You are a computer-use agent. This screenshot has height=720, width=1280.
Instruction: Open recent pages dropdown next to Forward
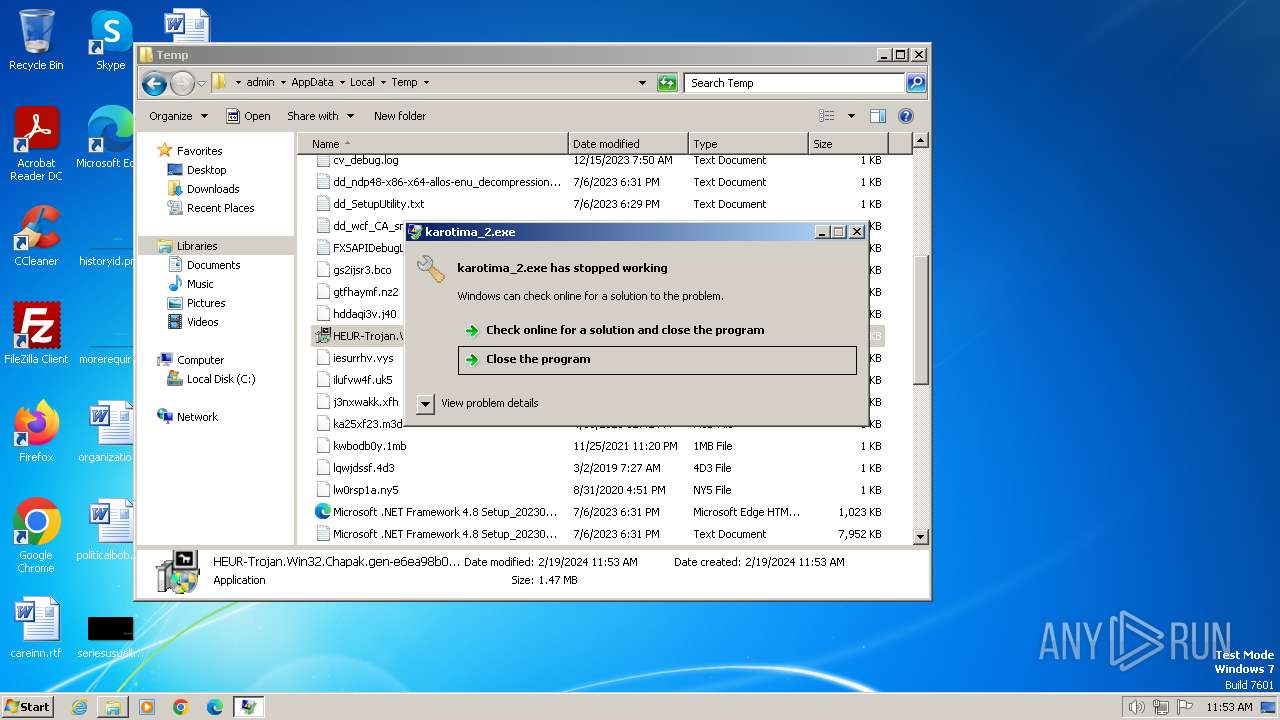(201, 83)
